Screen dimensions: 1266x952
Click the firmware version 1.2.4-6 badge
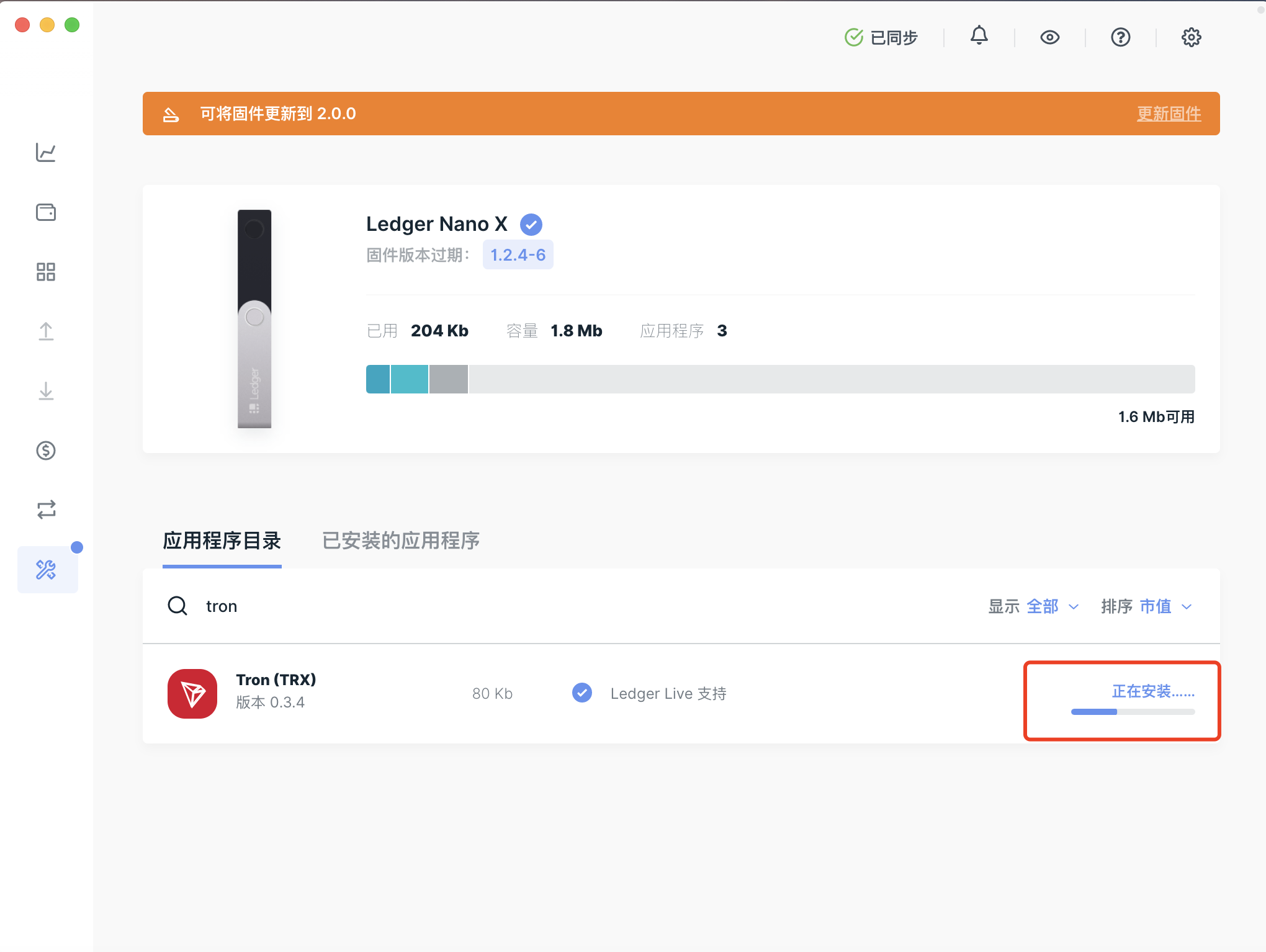click(518, 255)
